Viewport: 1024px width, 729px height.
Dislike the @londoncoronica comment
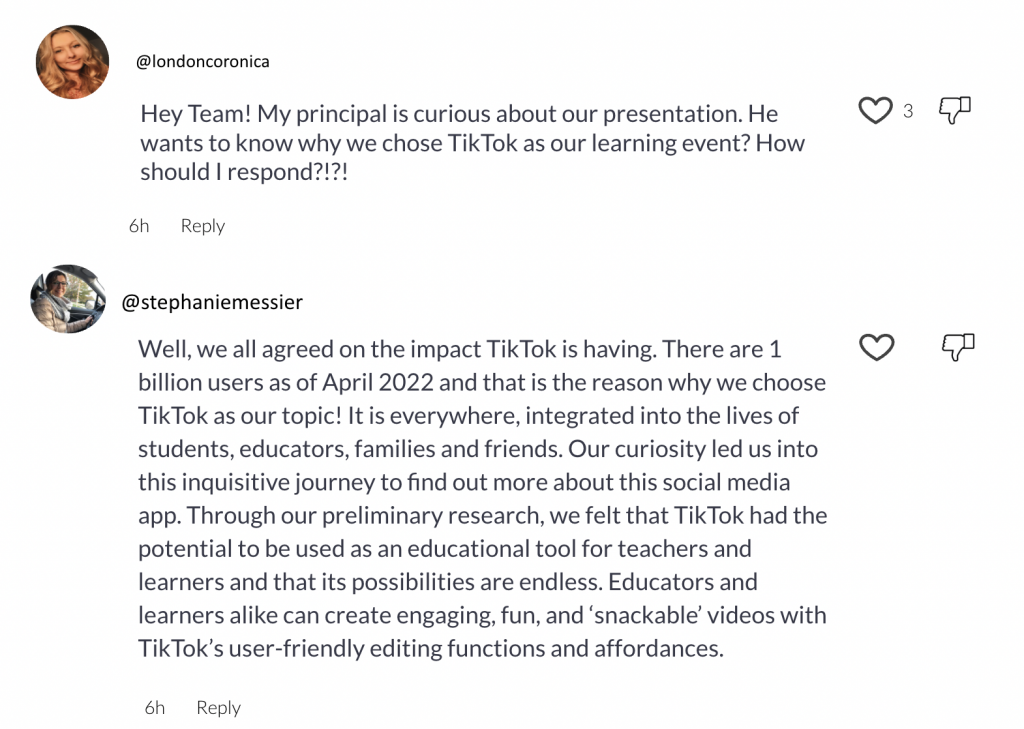pyautogui.click(x=957, y=111)
